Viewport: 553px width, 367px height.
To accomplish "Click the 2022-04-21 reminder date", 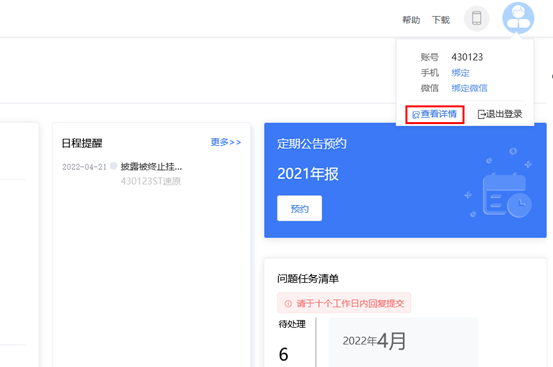I will pos(84,167).
